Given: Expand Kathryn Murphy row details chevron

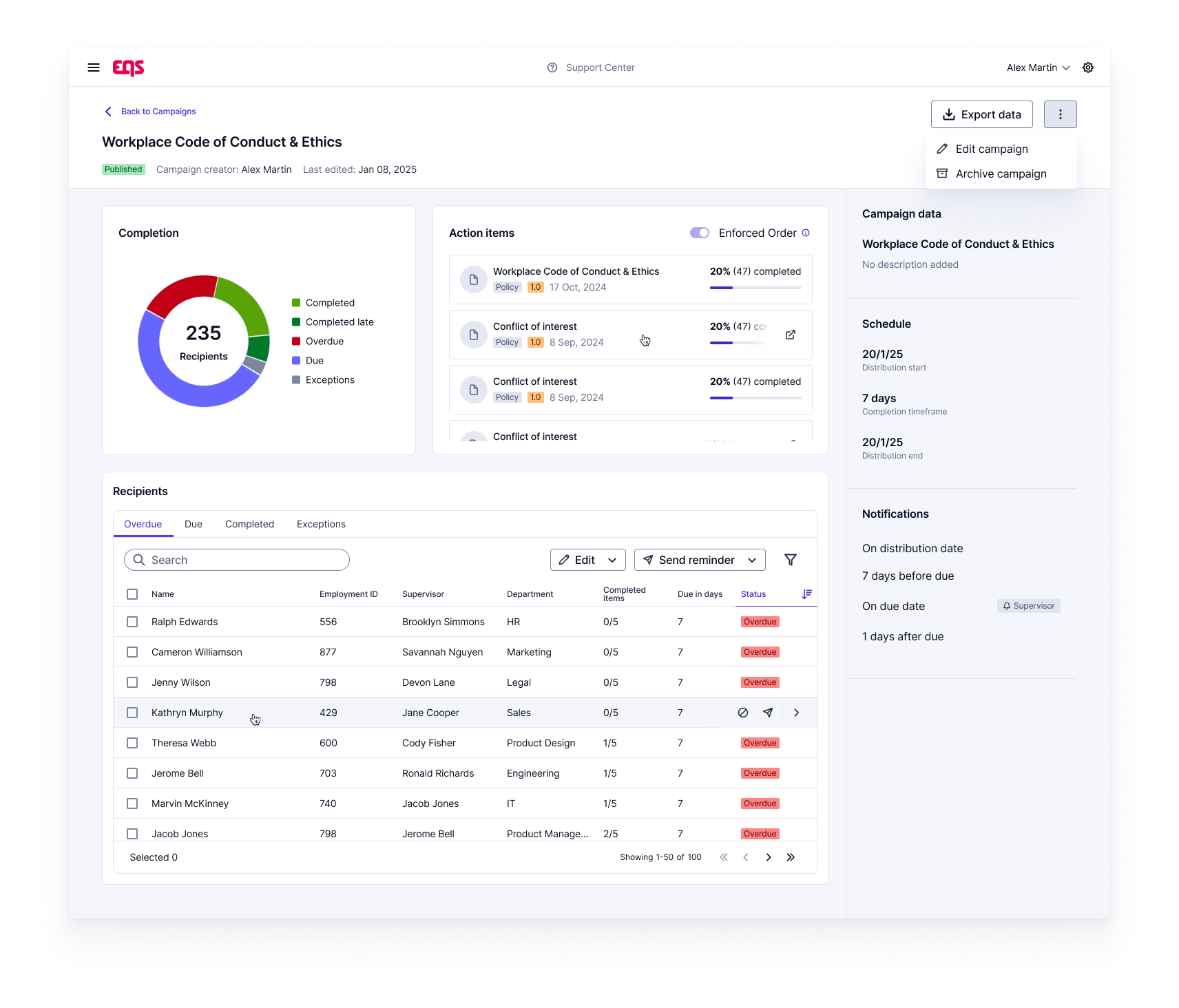Looking at the screenshot, I should coord(797,713).
